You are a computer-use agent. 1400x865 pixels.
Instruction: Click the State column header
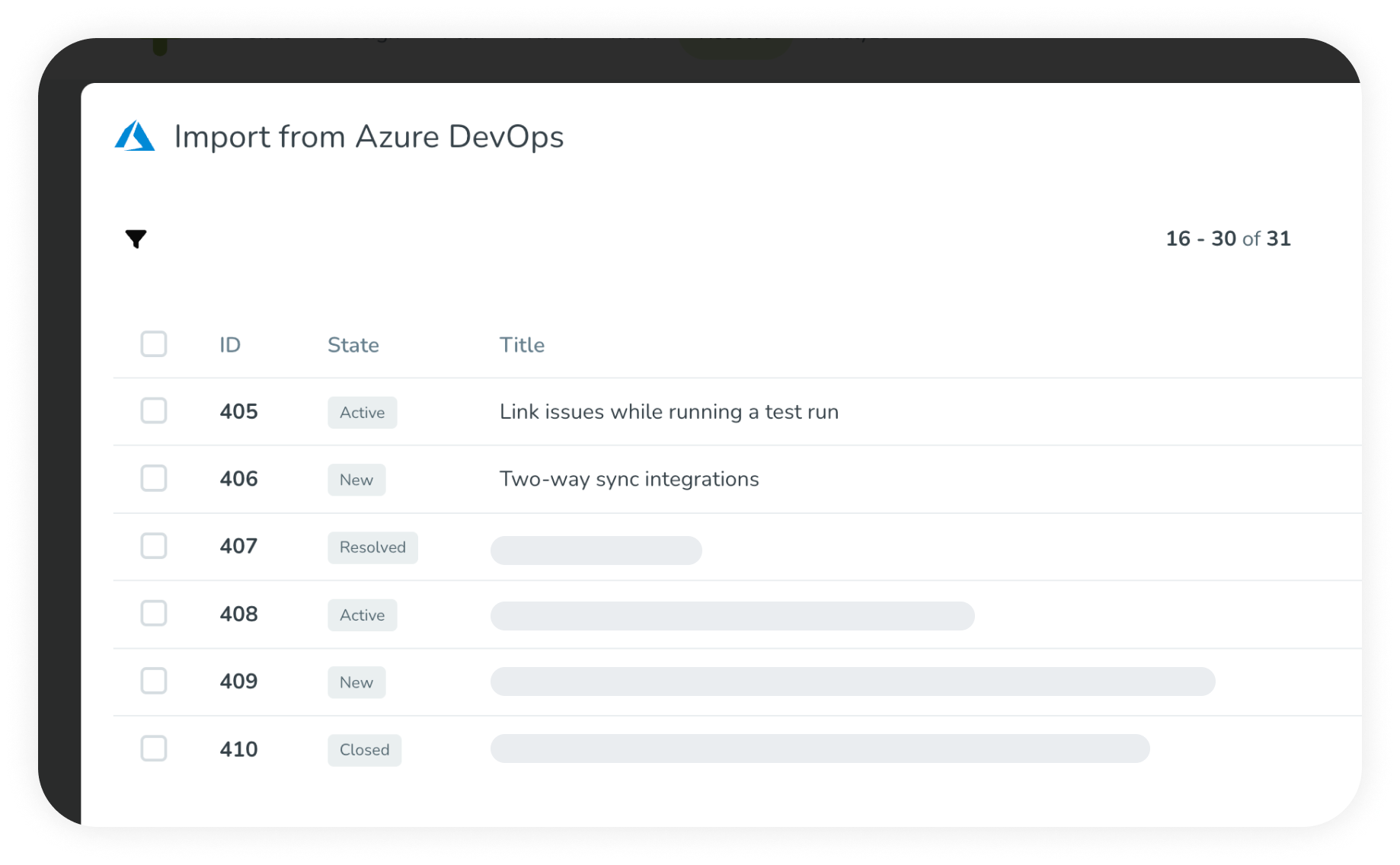[353, 344]
